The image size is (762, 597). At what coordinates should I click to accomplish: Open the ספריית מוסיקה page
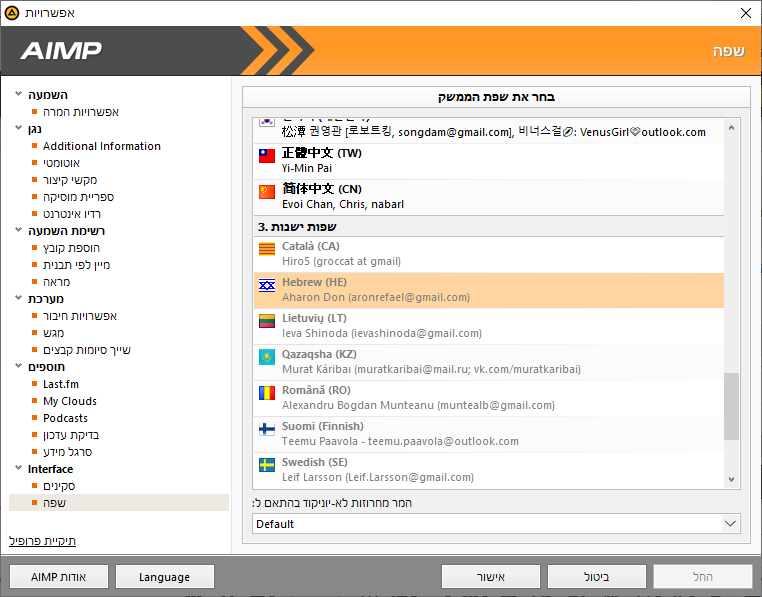coord(78,197)
